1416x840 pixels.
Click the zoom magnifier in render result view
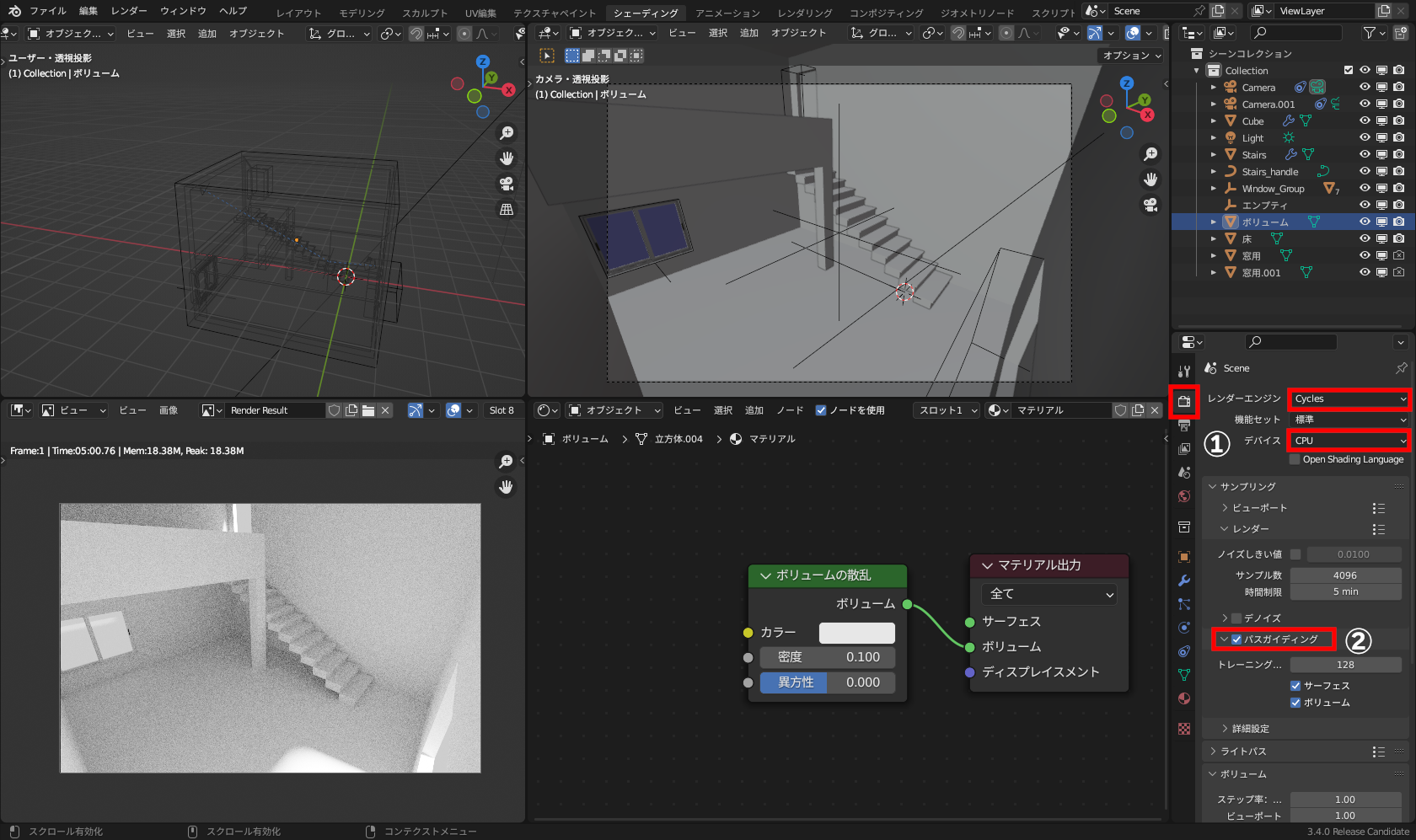click(x=506, y=461)
